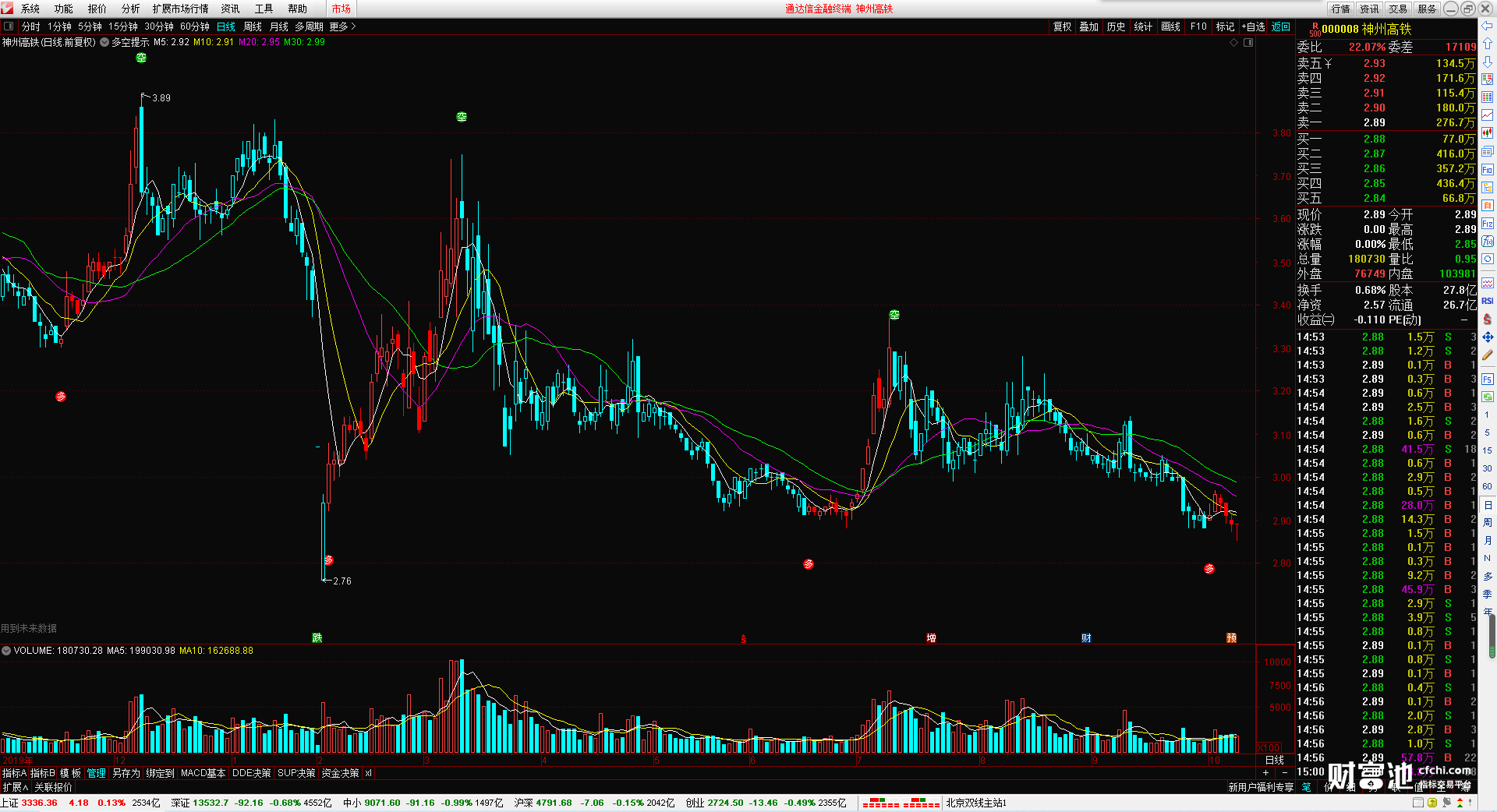This screenshot has width=1497, height=812.
Task: Open the 扩展市场行情 menu
Action: pos(180,9)
